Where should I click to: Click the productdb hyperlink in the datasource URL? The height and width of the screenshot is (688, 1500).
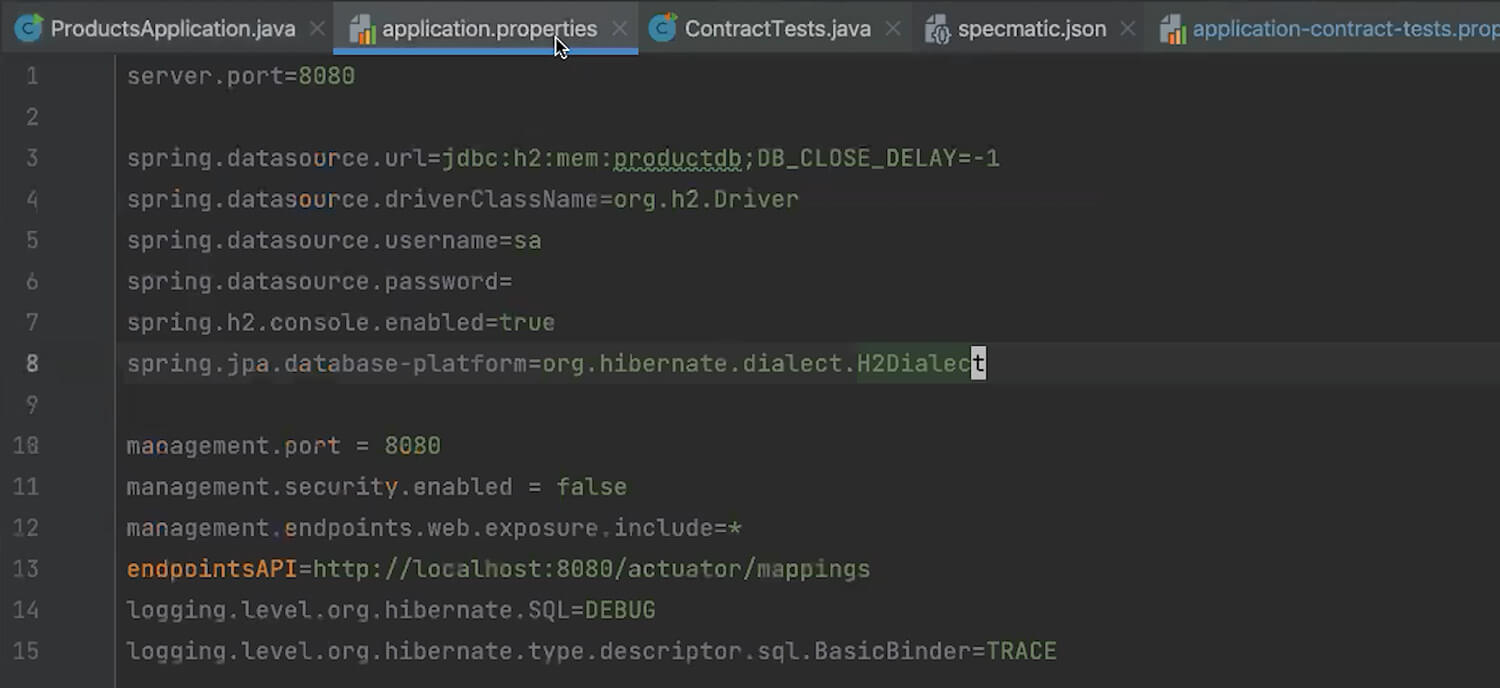(676, 157)
